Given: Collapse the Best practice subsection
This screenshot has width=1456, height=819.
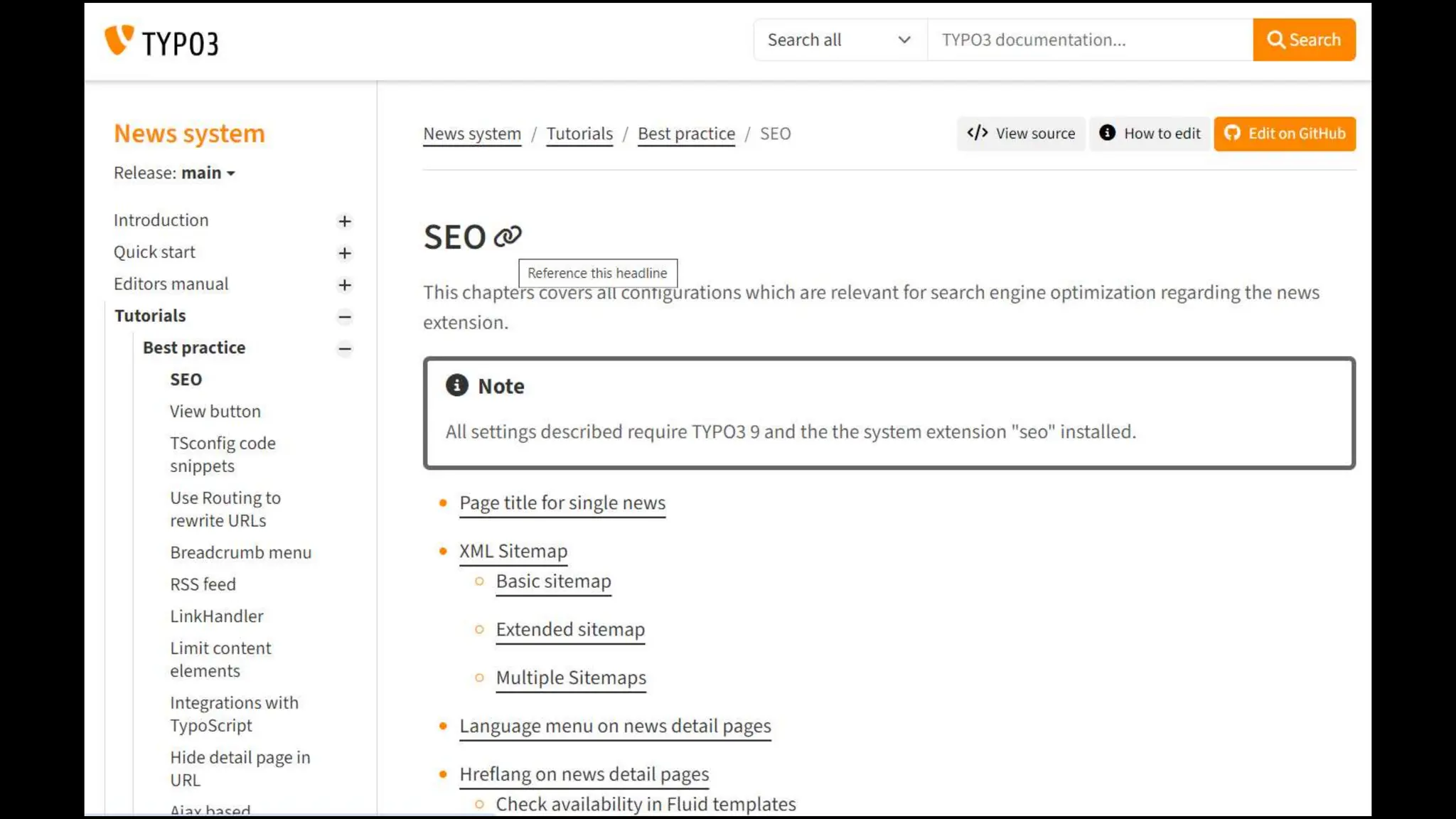Looking at the screenshot, I should pos(345,348).
